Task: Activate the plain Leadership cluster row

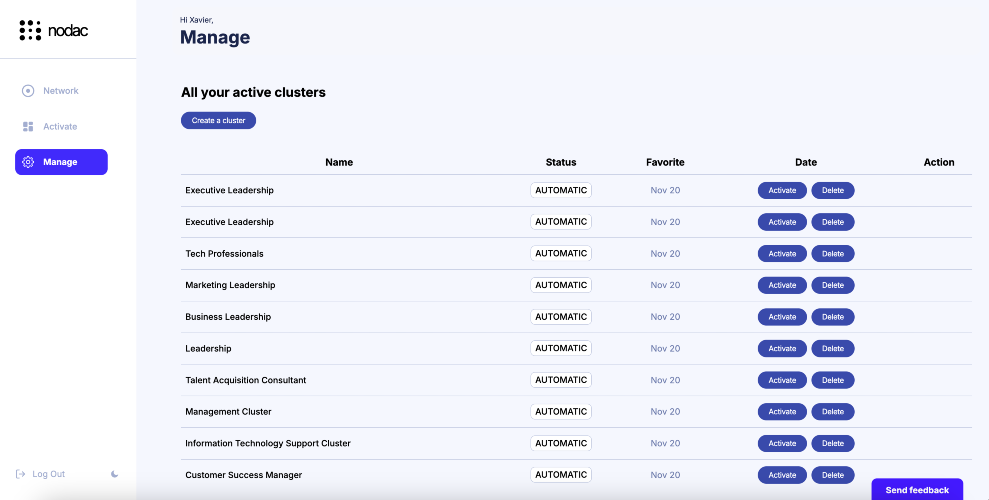Action: pos(782,348)
